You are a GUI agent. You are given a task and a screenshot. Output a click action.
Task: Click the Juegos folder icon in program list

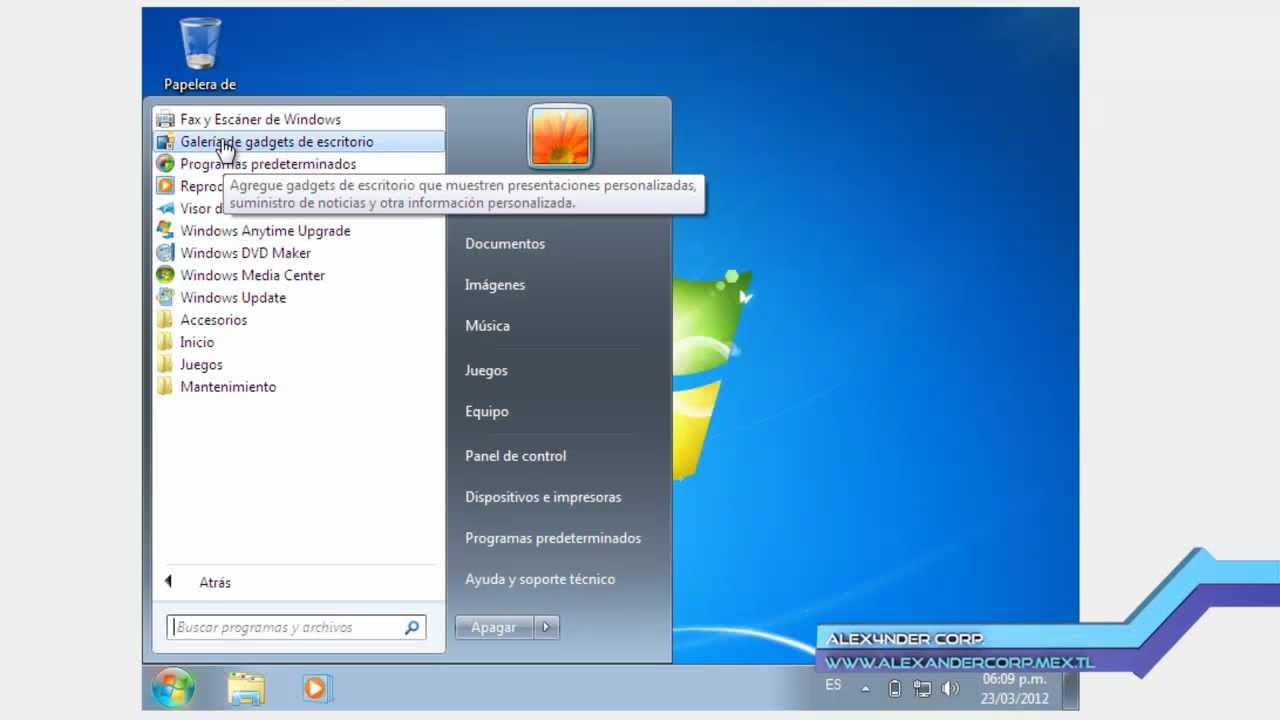[x=165, y=364]
